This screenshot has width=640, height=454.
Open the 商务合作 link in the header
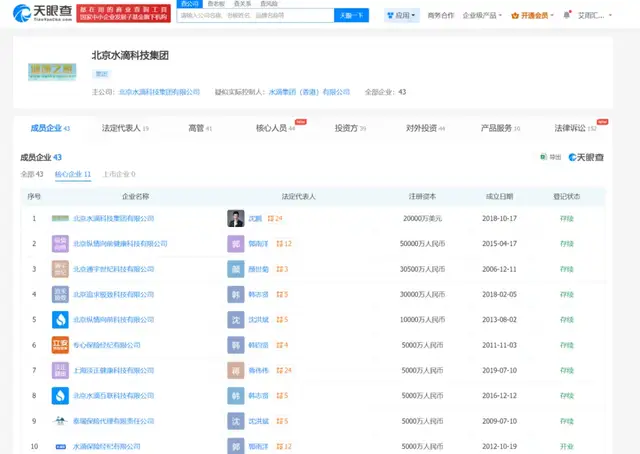(440, 16)
